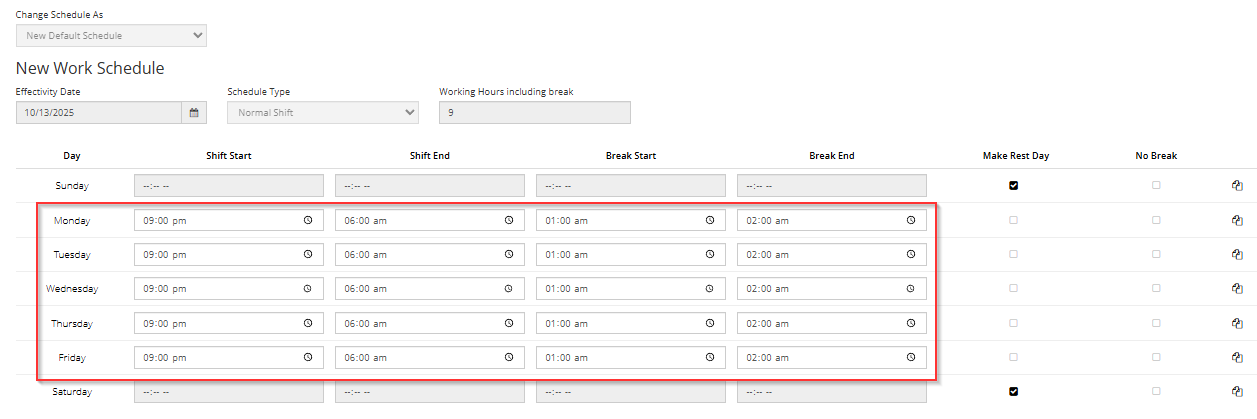Expand the Schedule Type dropdown
The image size is (1257, 419).
(323, 113)
